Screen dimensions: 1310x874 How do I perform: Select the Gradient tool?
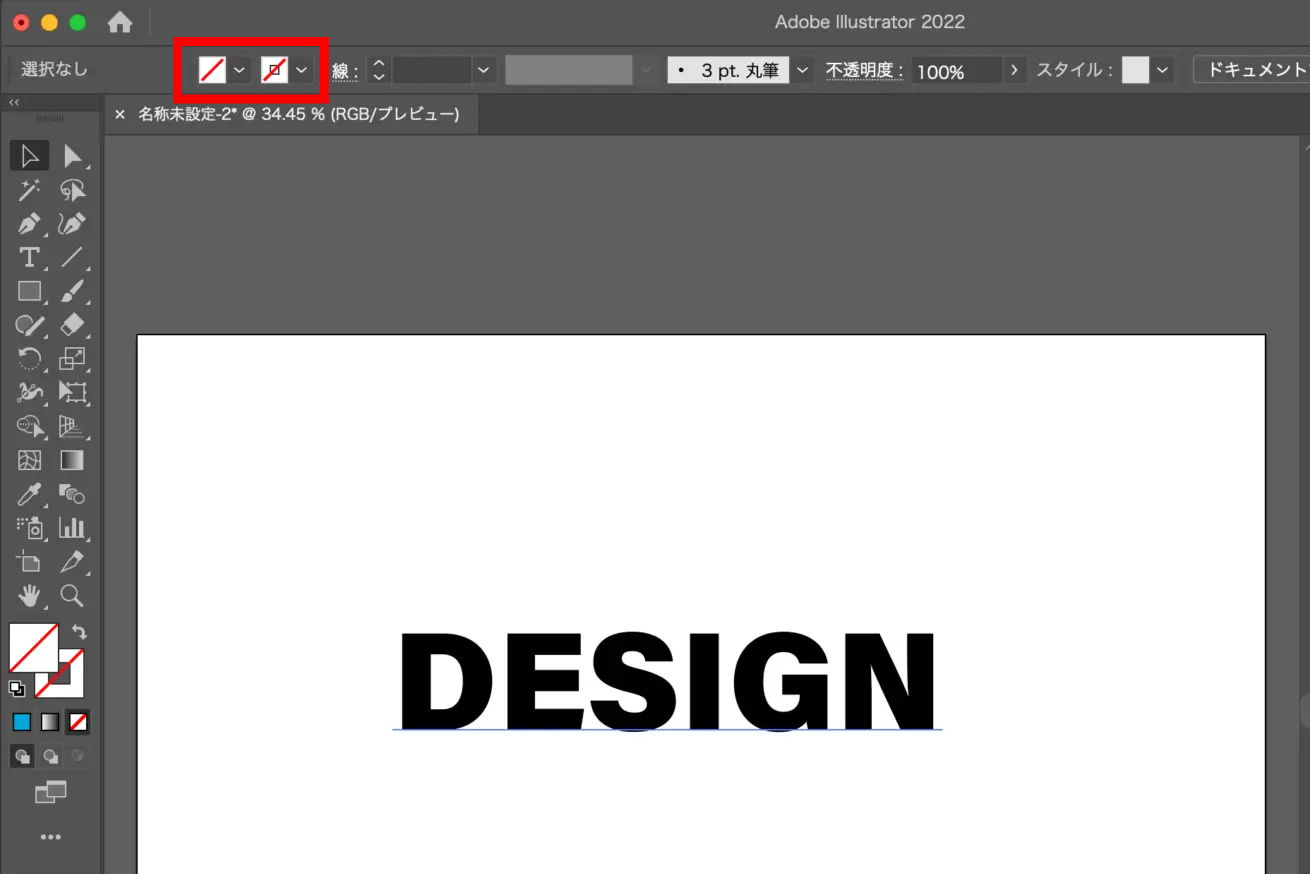pos(72,460)
